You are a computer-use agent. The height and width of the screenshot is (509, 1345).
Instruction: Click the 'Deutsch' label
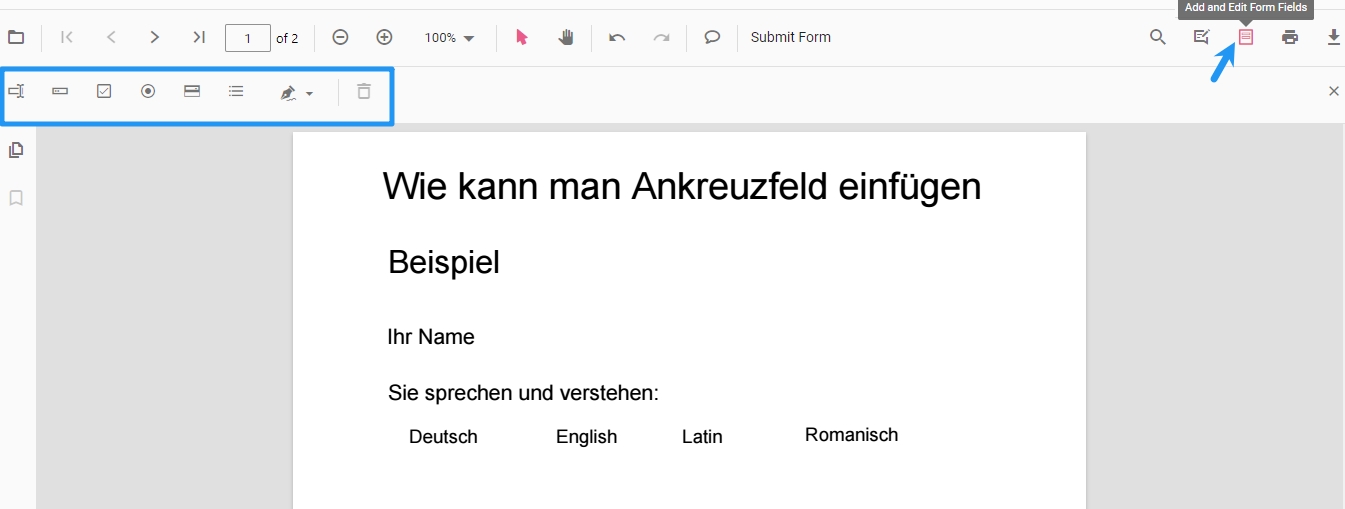coord(443,437)
